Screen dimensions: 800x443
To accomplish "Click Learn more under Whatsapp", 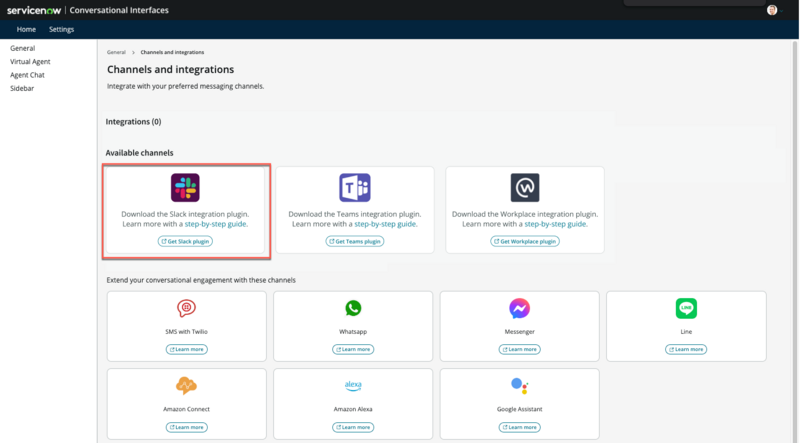I will click(353, 349).
